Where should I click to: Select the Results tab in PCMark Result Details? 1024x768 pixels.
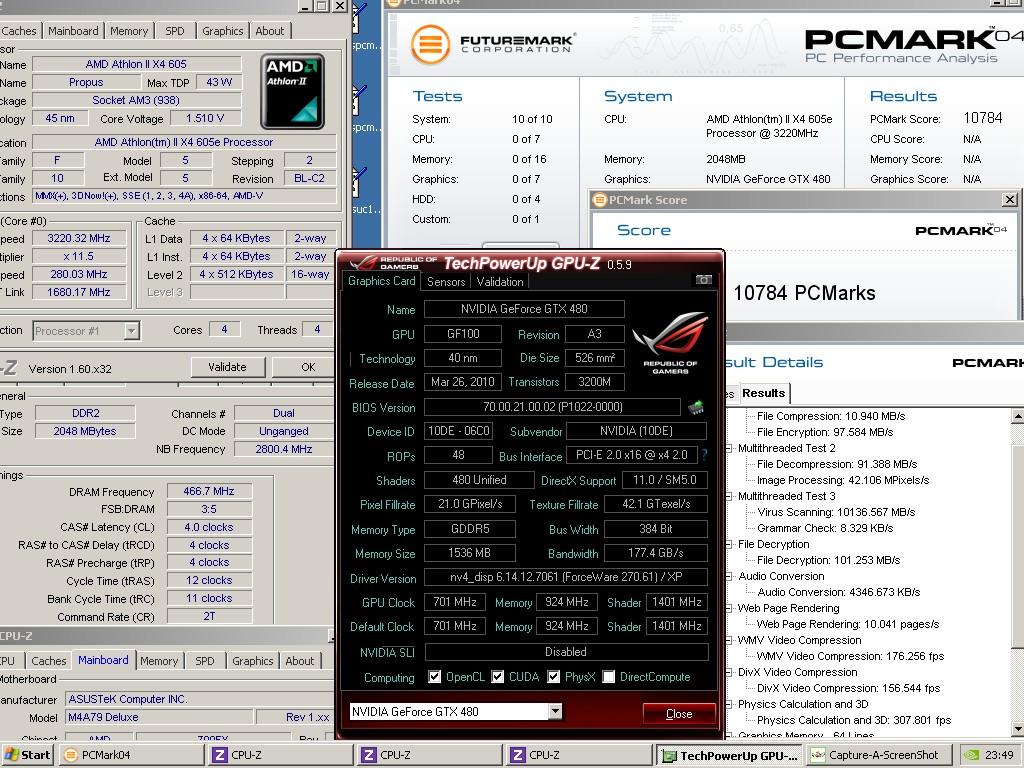coord(763,393)
